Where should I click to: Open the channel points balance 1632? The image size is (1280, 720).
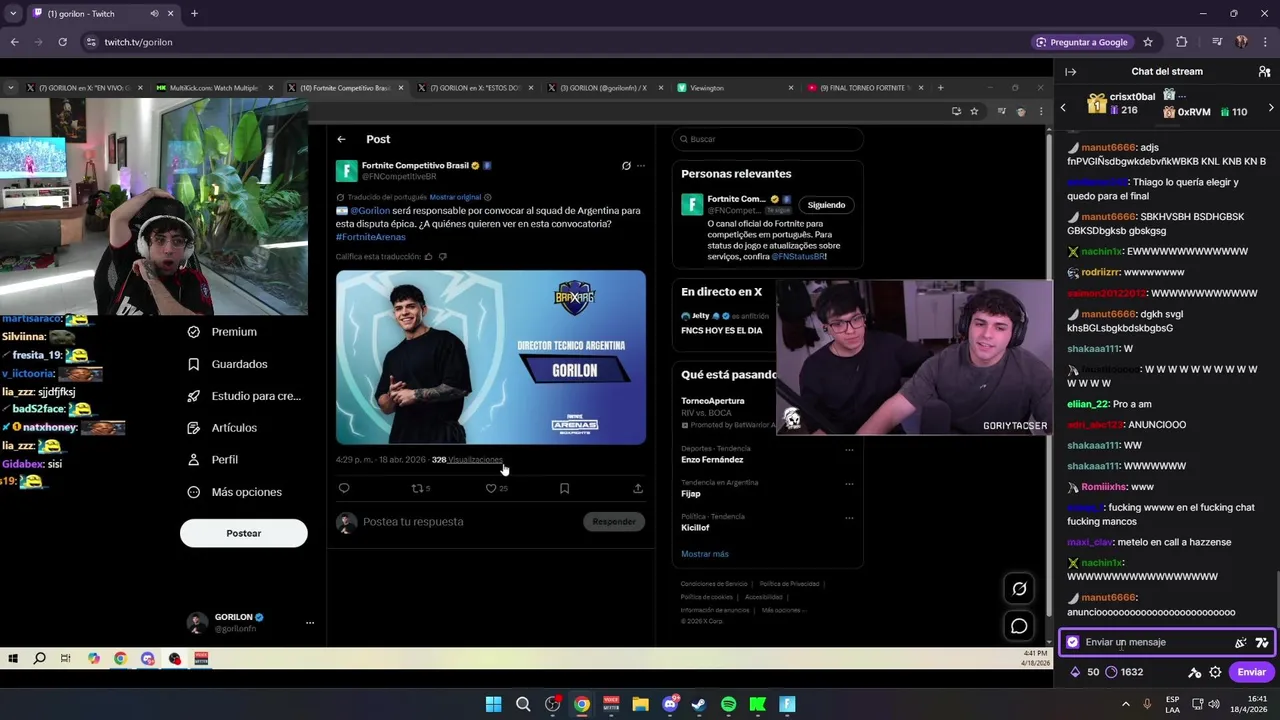point(1125,672)
